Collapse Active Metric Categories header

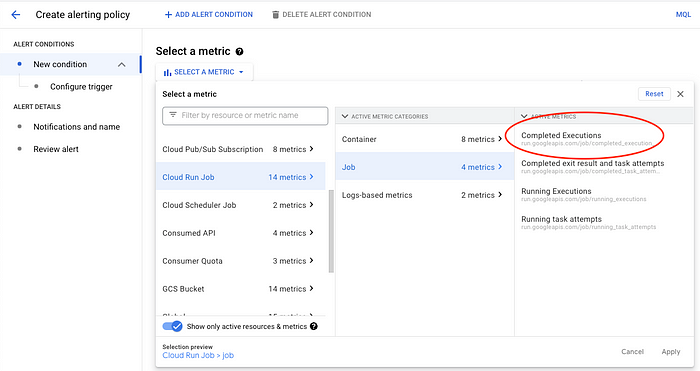tap(345, 117)
